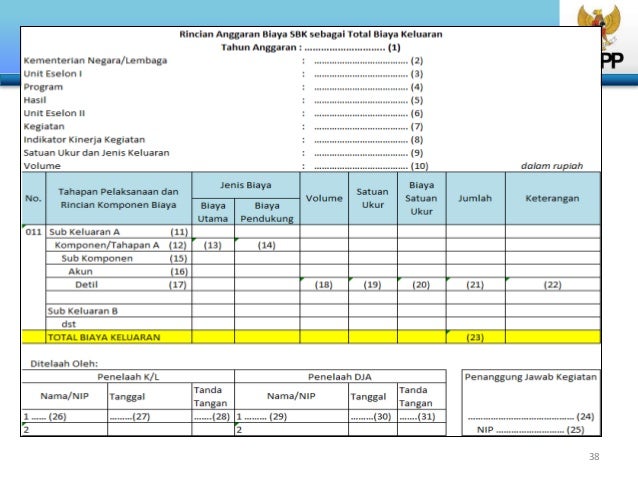This screenshot has width=638, height=479.
Task: Click 'dalam rupiah' note
Action: [x=552, y=166]
